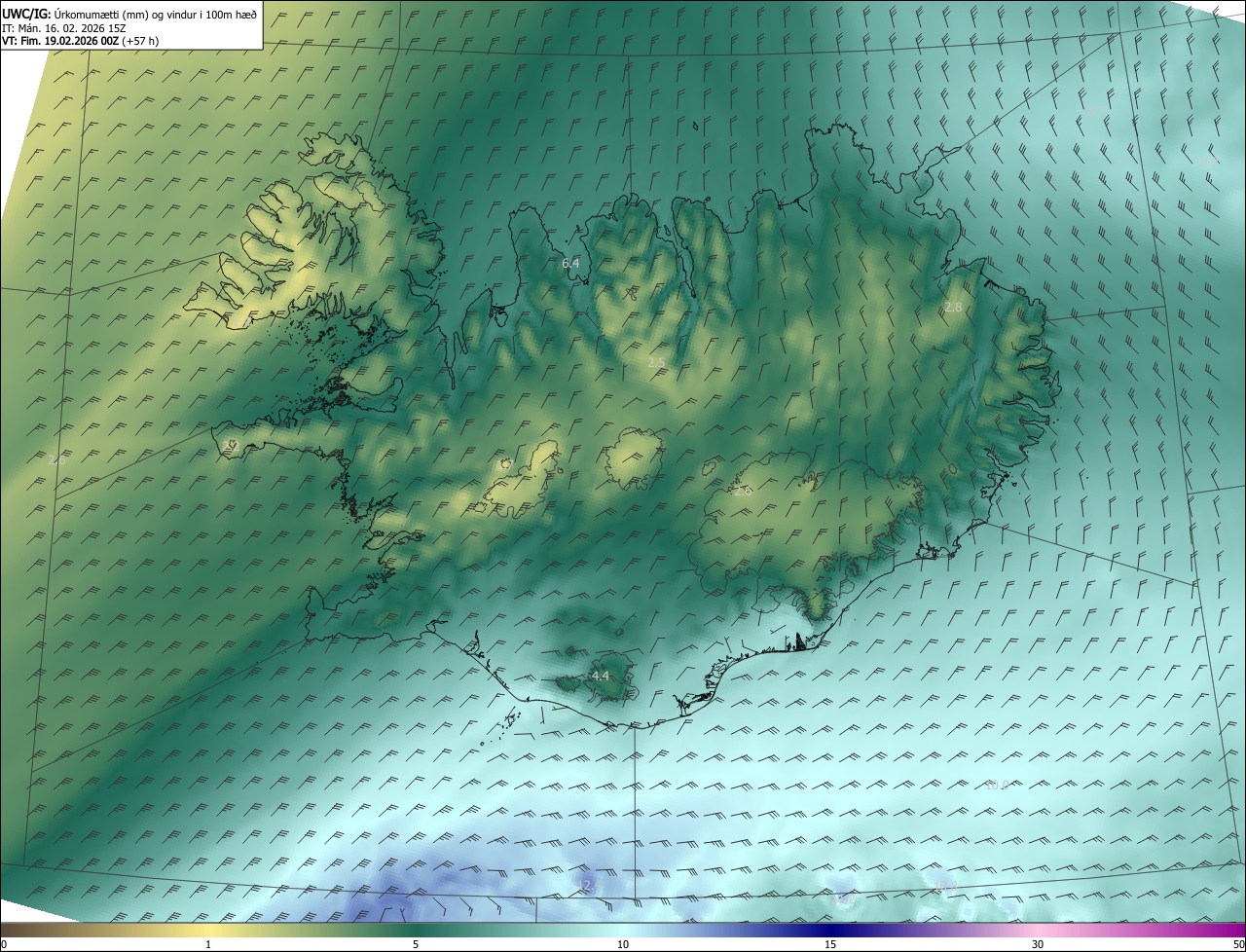
Task: Click the 15 label on the color scale
Action: click(830, 944)
